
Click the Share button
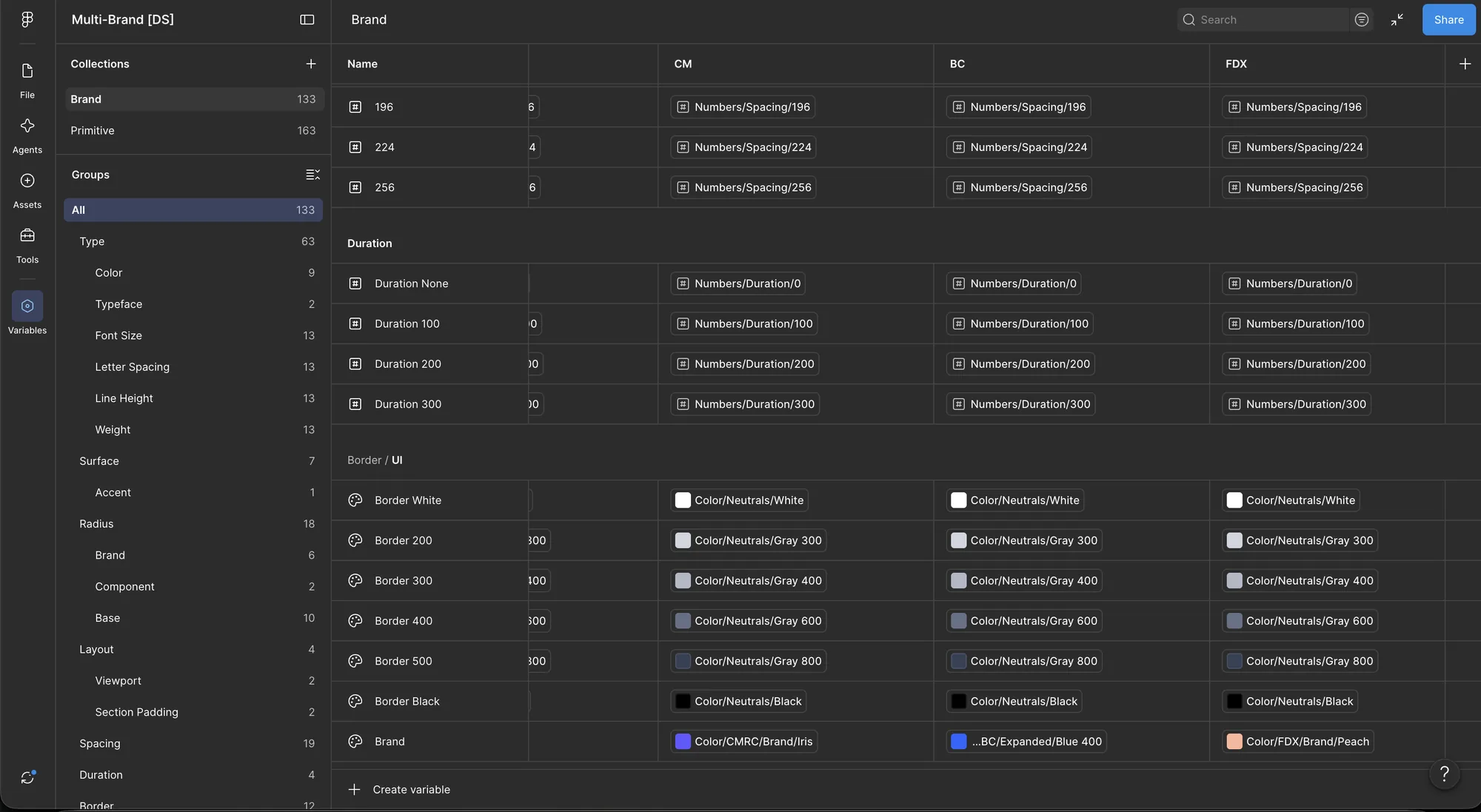click(1448, 19)
